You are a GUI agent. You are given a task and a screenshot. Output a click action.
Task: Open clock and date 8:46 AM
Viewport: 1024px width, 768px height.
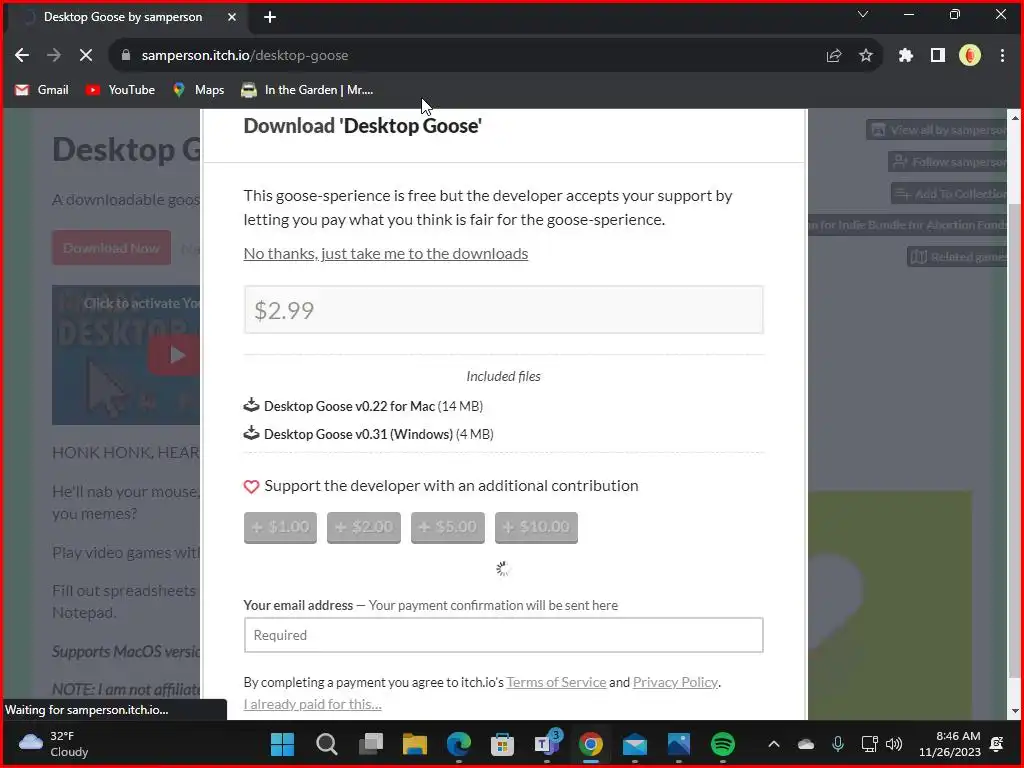950,744
